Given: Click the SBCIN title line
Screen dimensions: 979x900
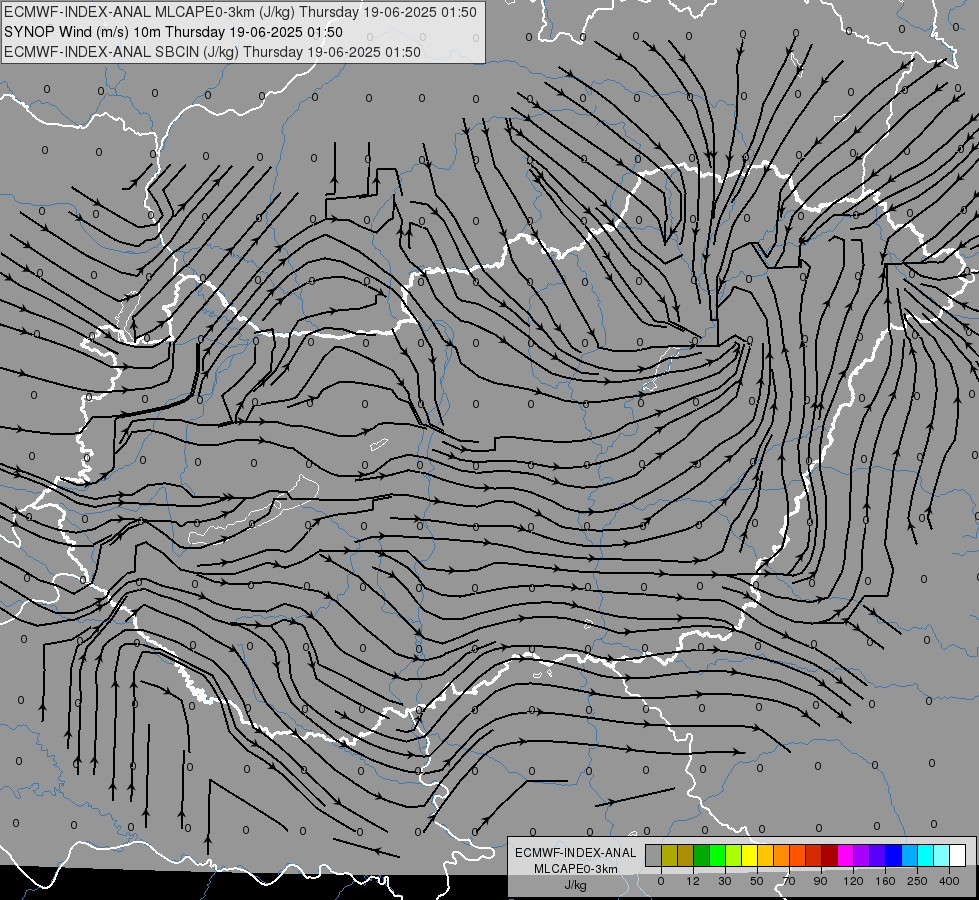Looking at the screenshot, I should pos(212,52).
